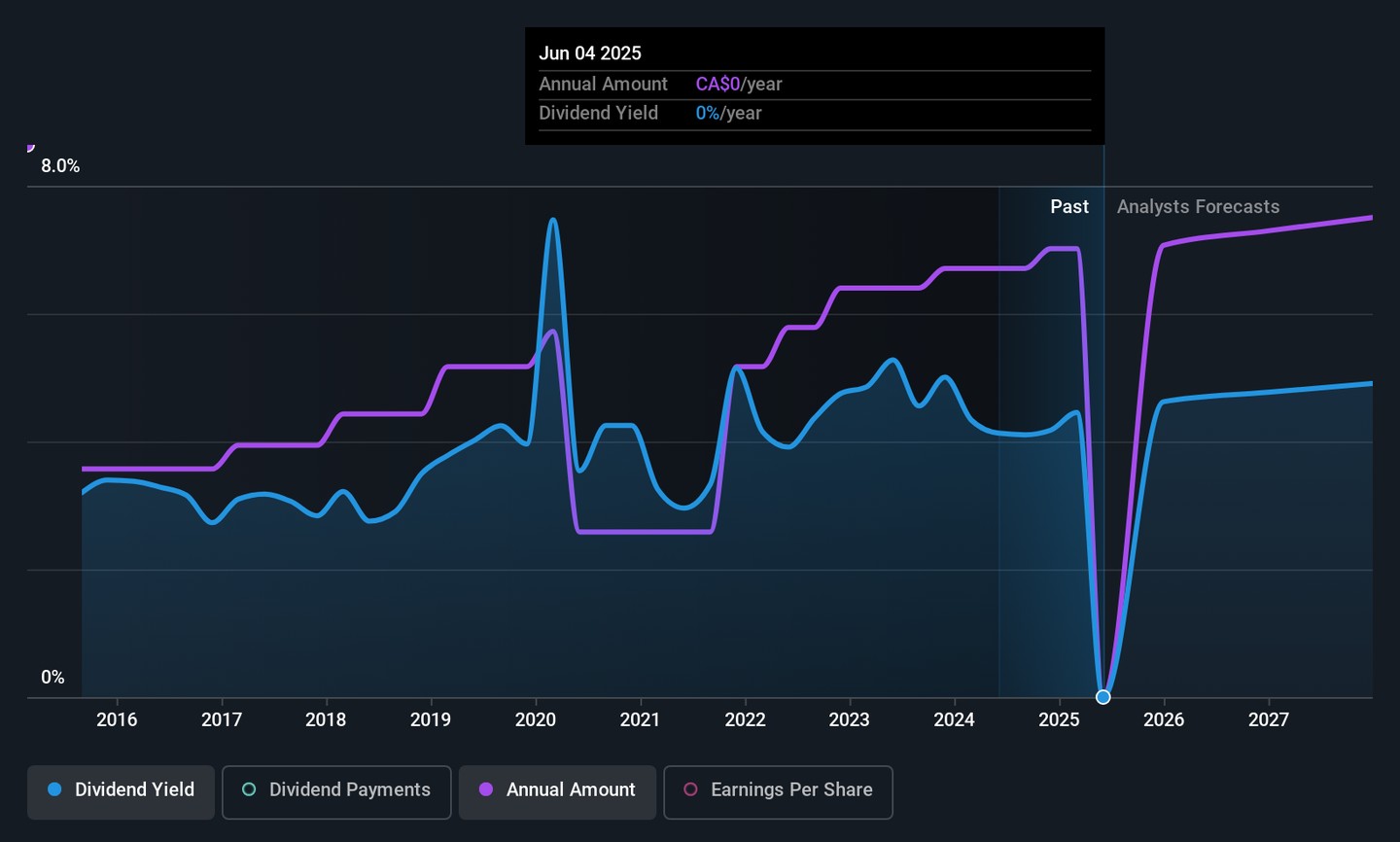Click the 2027 label on the x-axis
Viewport: 1400px width, 842px height.
pyautogui.click(x=1268, y=719)
